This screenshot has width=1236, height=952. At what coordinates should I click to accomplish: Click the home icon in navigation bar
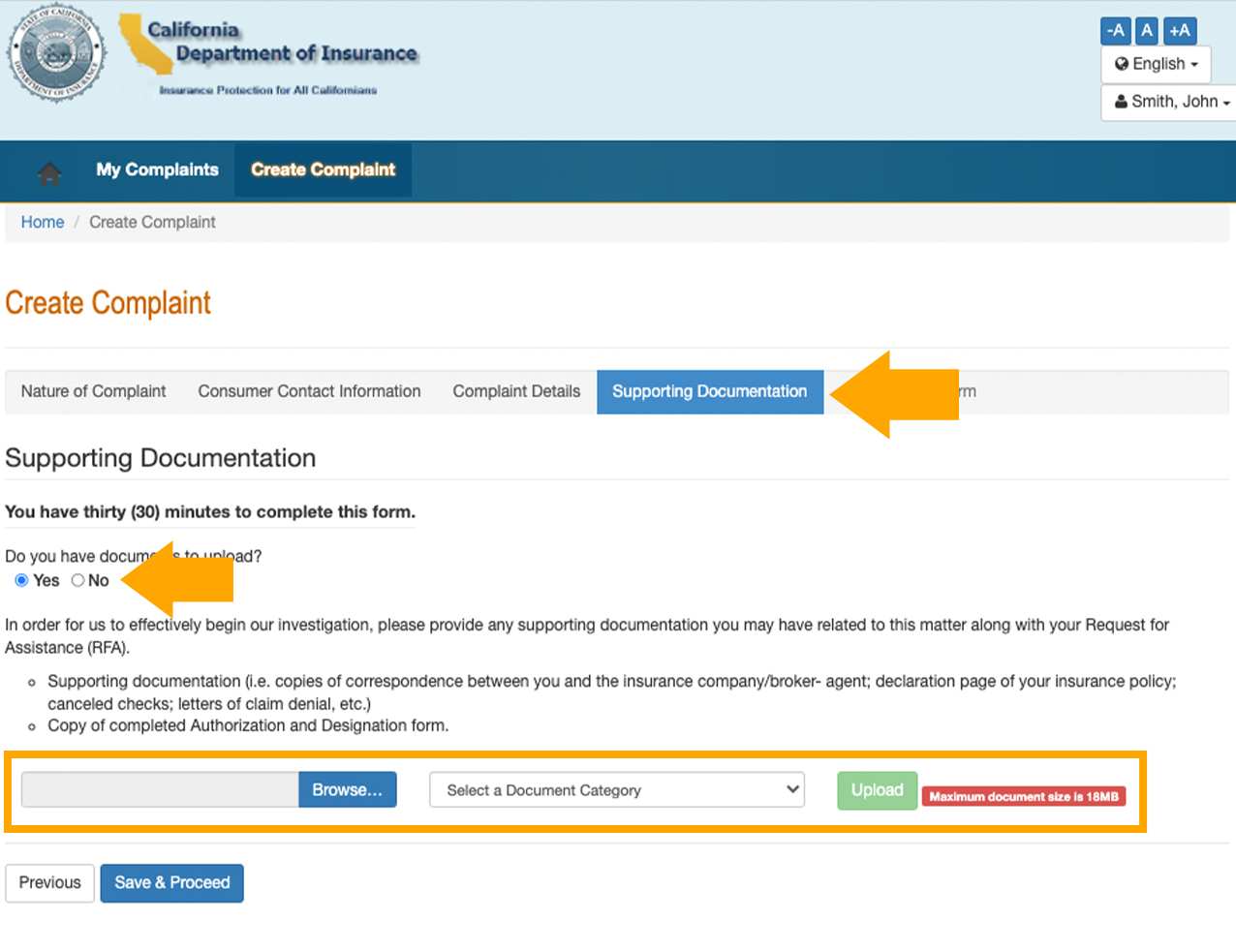[x=49, y=171]
